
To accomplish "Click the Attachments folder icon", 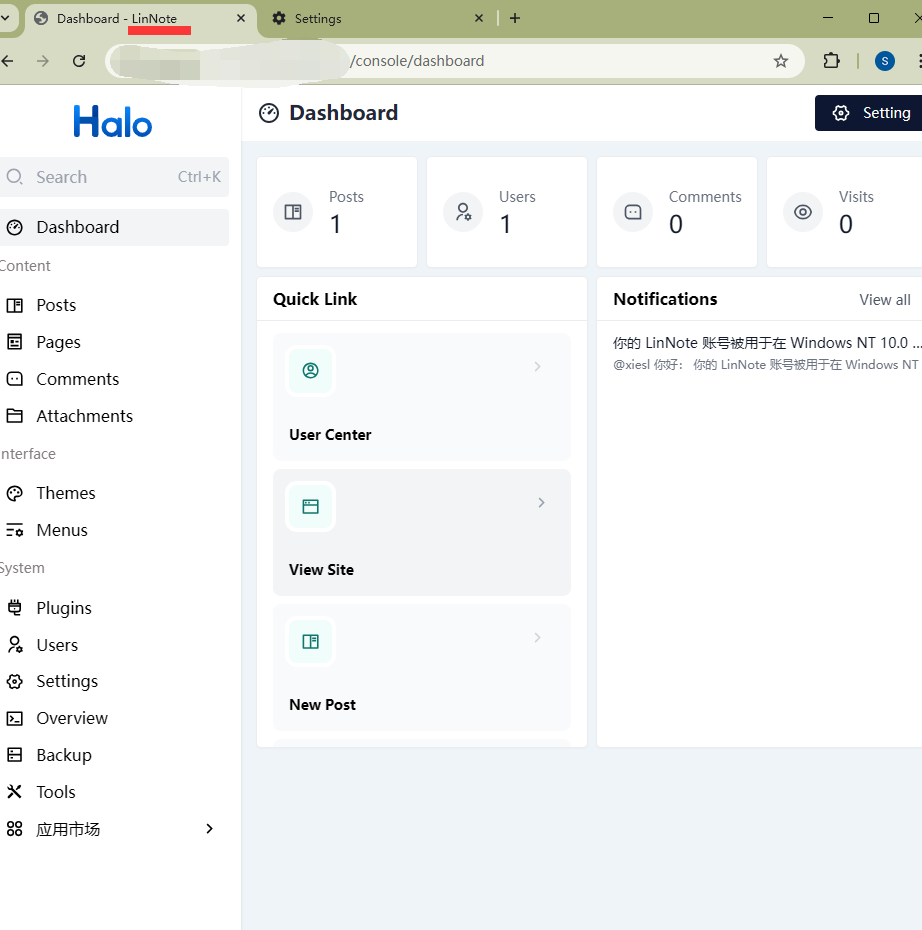I will pos(15,416).
